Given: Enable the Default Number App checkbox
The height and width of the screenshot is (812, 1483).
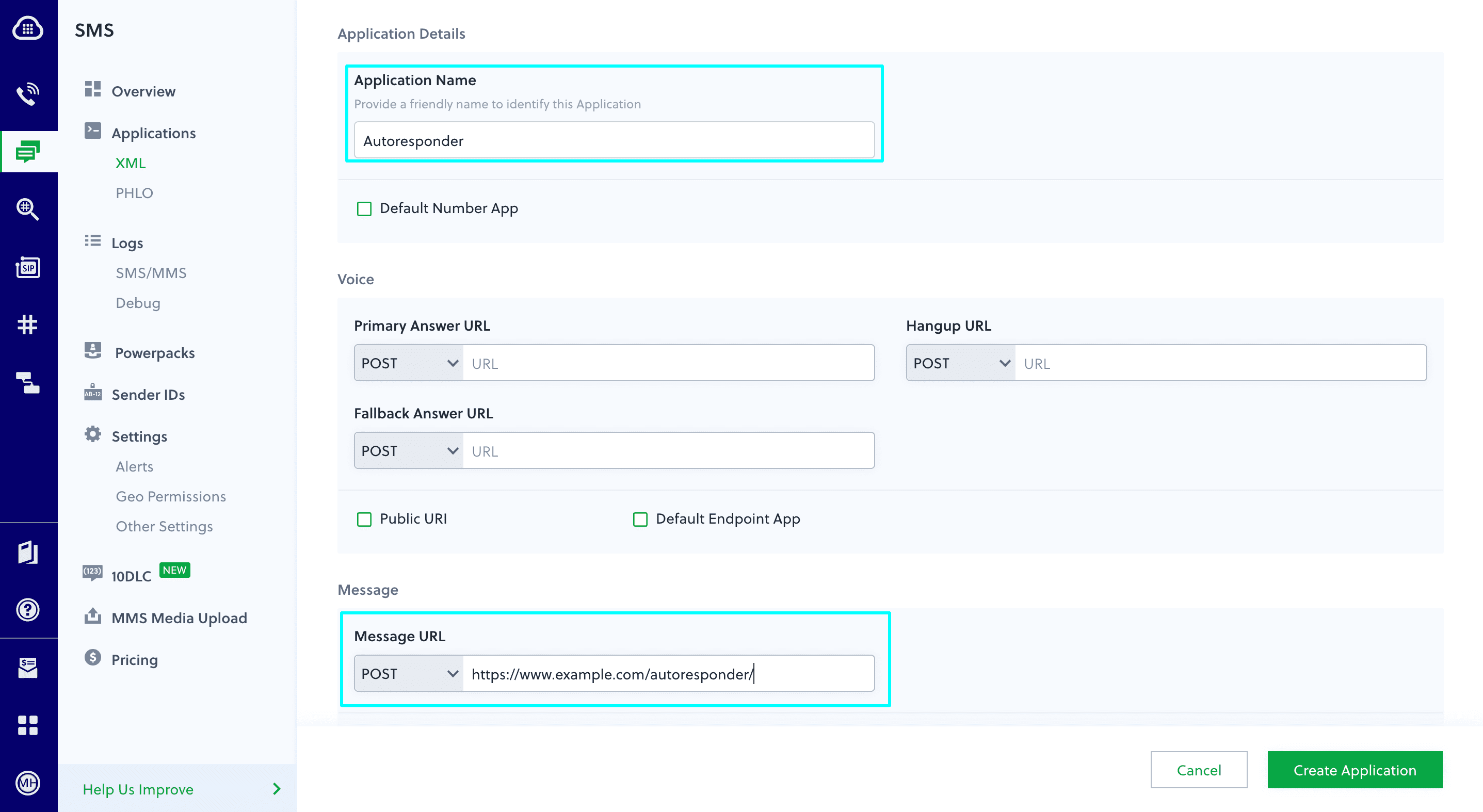Looking at the screenshot, I should [x=364, y=208].
